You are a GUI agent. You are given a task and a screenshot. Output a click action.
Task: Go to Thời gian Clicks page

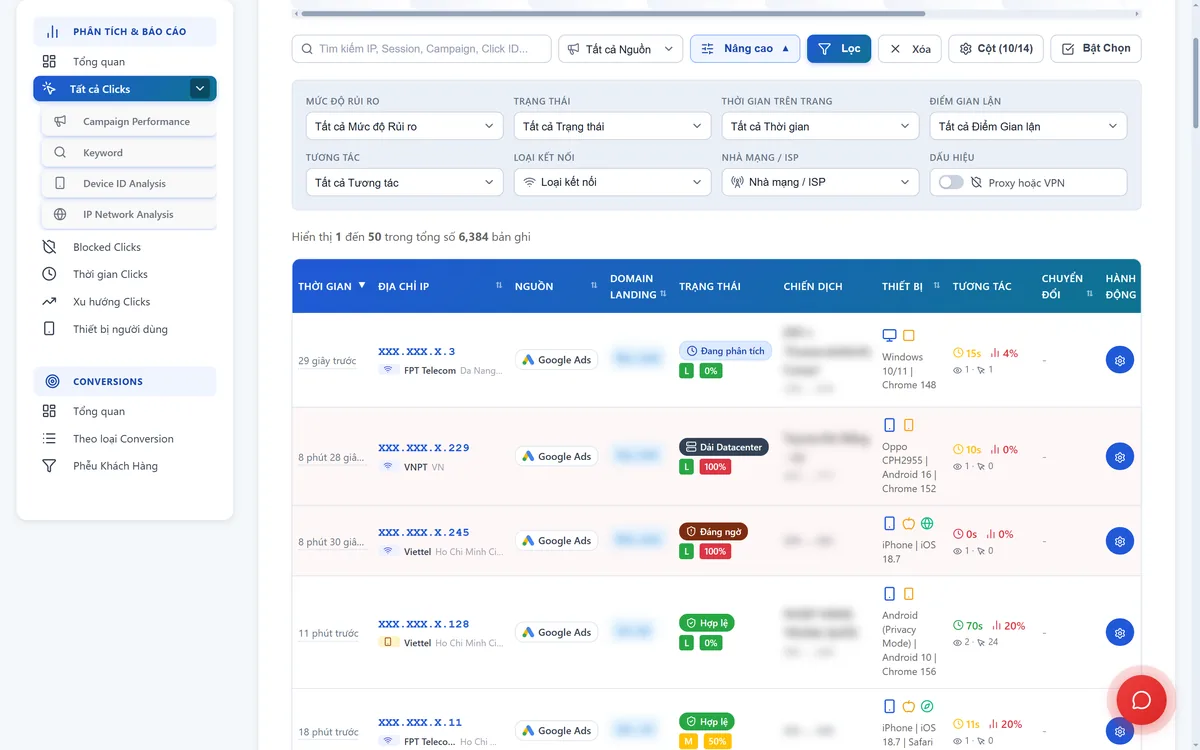click(110, 274)
